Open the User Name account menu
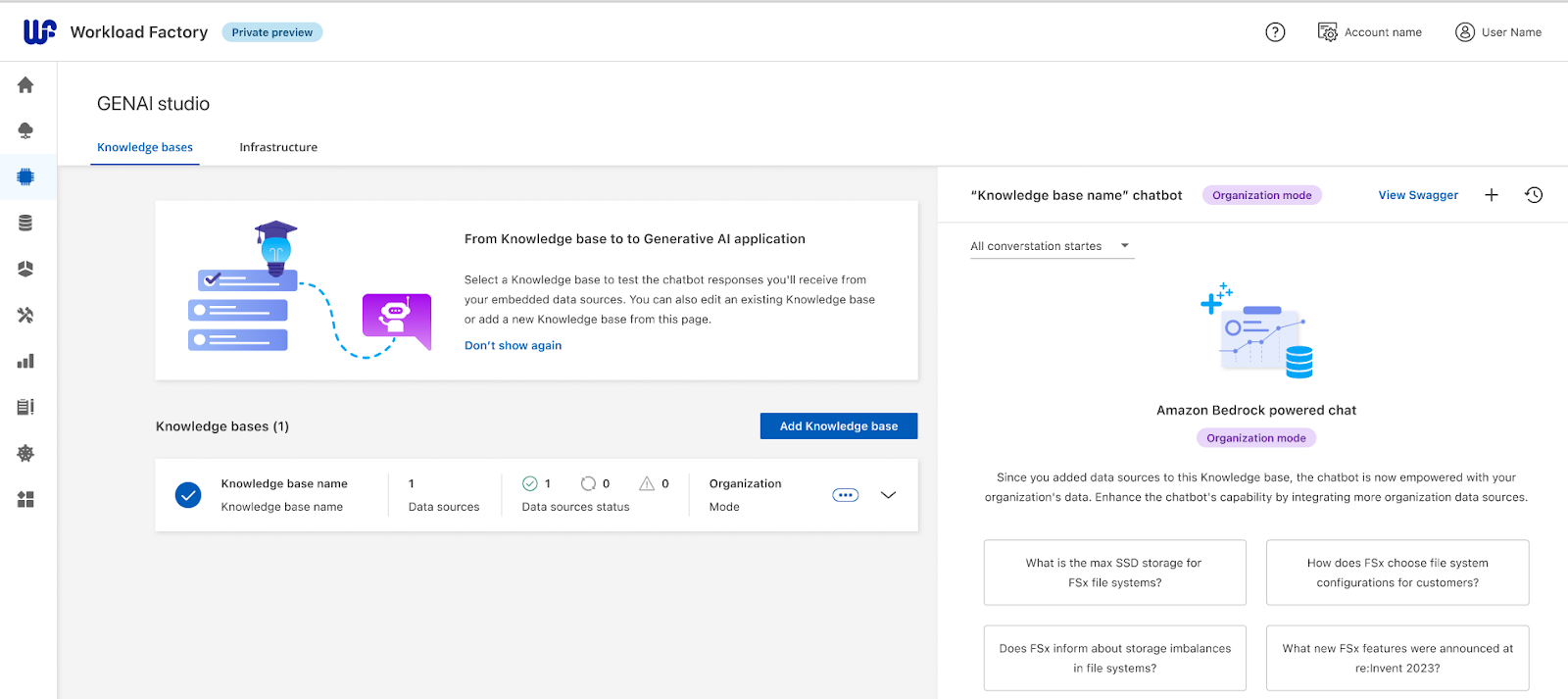1568x699 pixels. pos(1498,32)
